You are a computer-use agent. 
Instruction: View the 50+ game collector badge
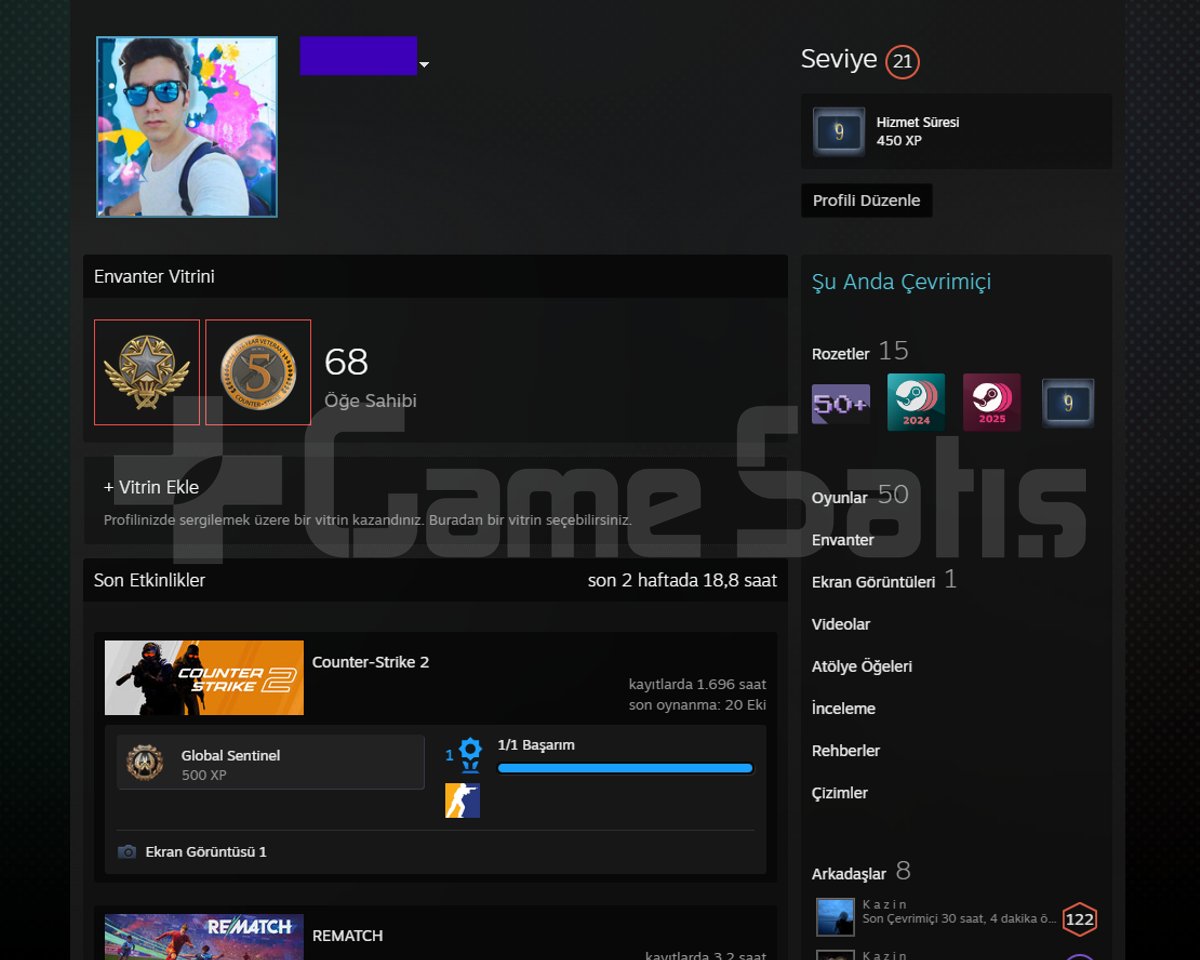(x=841, y=403)
